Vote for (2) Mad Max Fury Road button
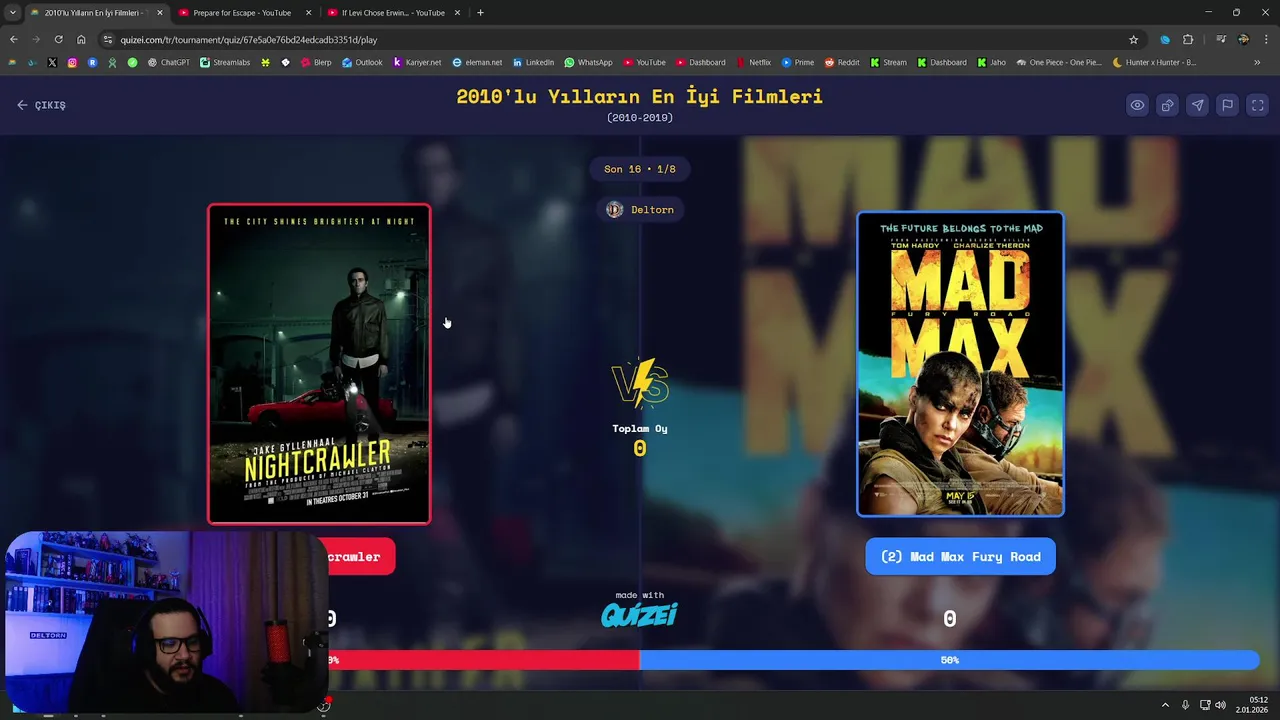The image size is (1280, 720). tap(960, 557)
